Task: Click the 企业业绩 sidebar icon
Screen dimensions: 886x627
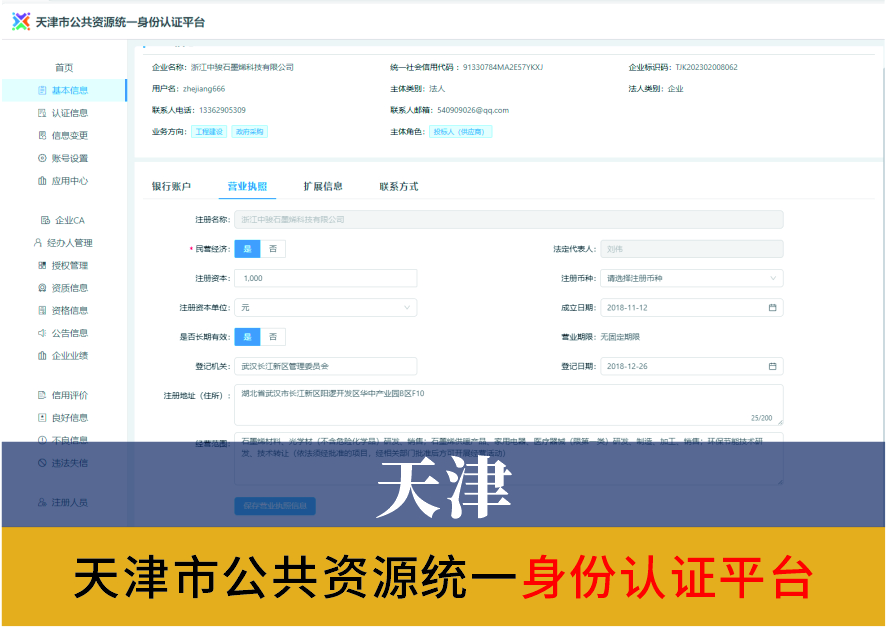Action: point(42,356)
